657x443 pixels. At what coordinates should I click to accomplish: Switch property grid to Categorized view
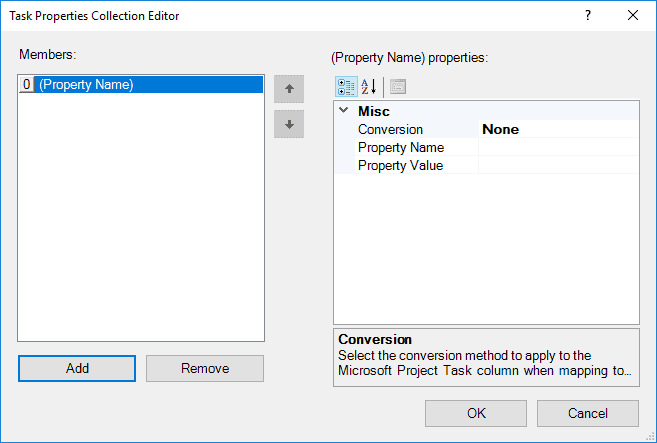click(x=347, y=87)
